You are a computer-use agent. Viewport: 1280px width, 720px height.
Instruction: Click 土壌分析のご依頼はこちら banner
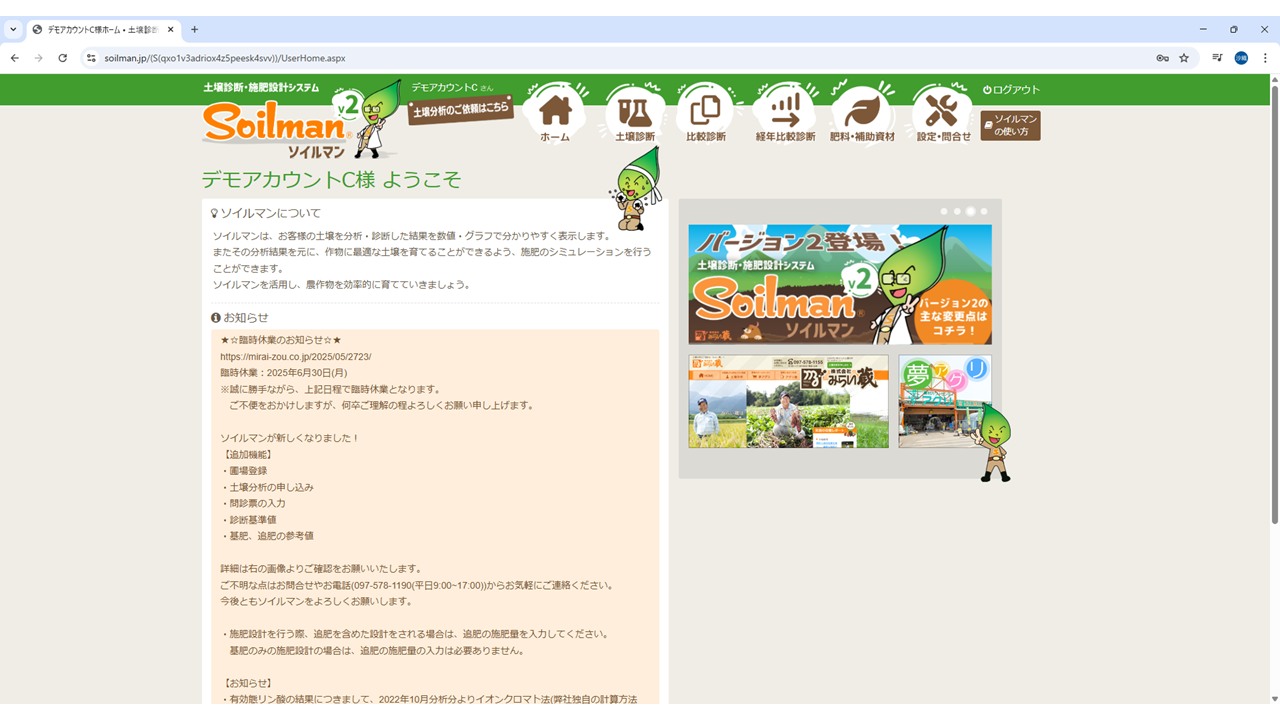tap(461, 109)
